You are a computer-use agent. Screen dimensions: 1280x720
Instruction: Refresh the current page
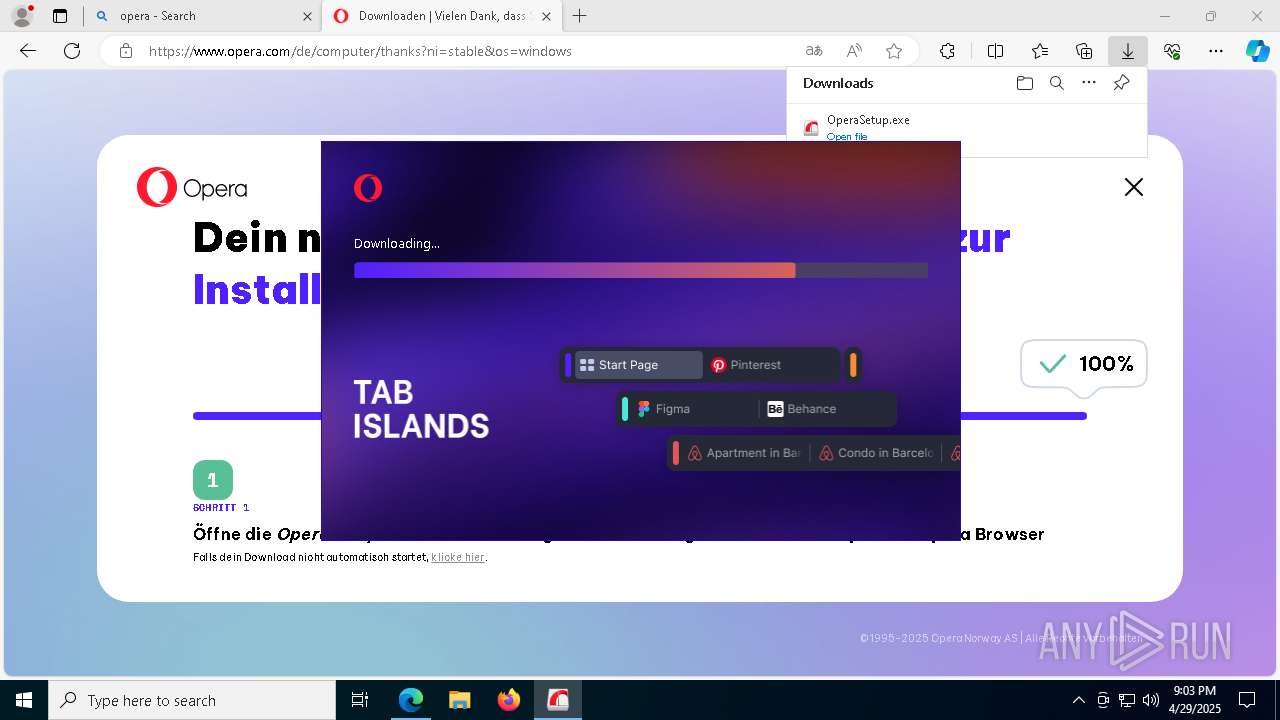(72, 51)
